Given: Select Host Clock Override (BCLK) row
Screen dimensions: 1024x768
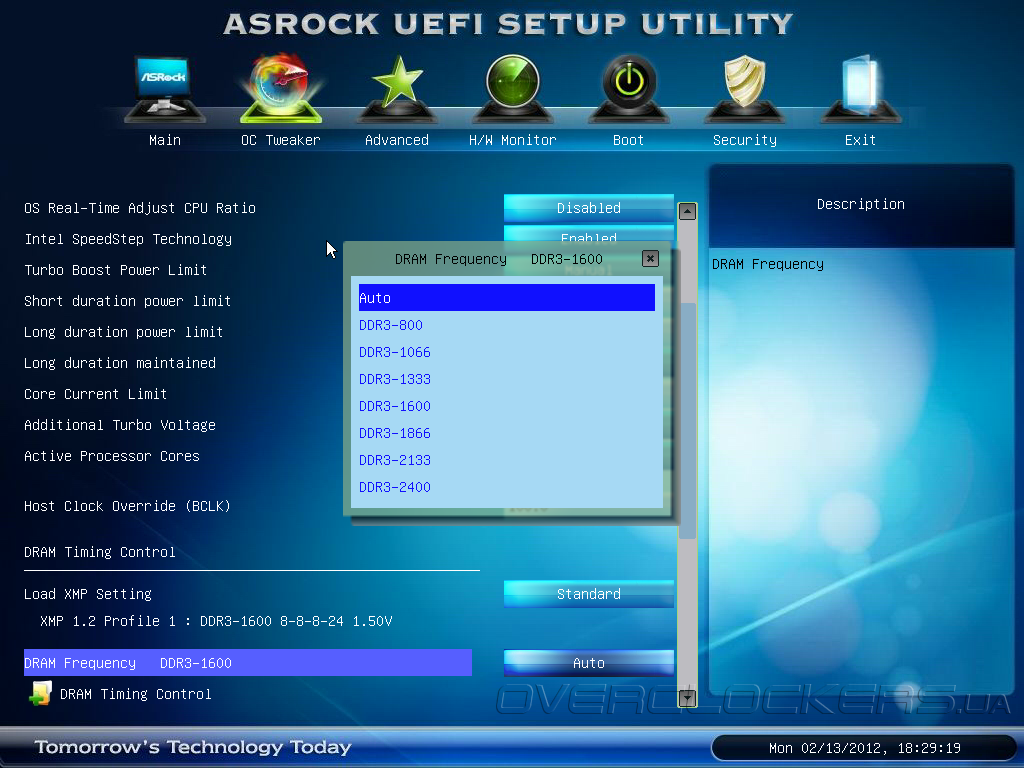Looking at the screenshot, I should [x=127, y=506].
